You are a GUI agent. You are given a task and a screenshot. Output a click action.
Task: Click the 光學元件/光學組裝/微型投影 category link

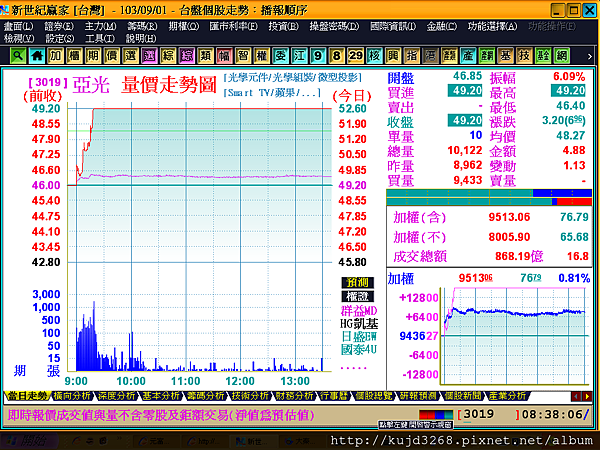(293, 78)
